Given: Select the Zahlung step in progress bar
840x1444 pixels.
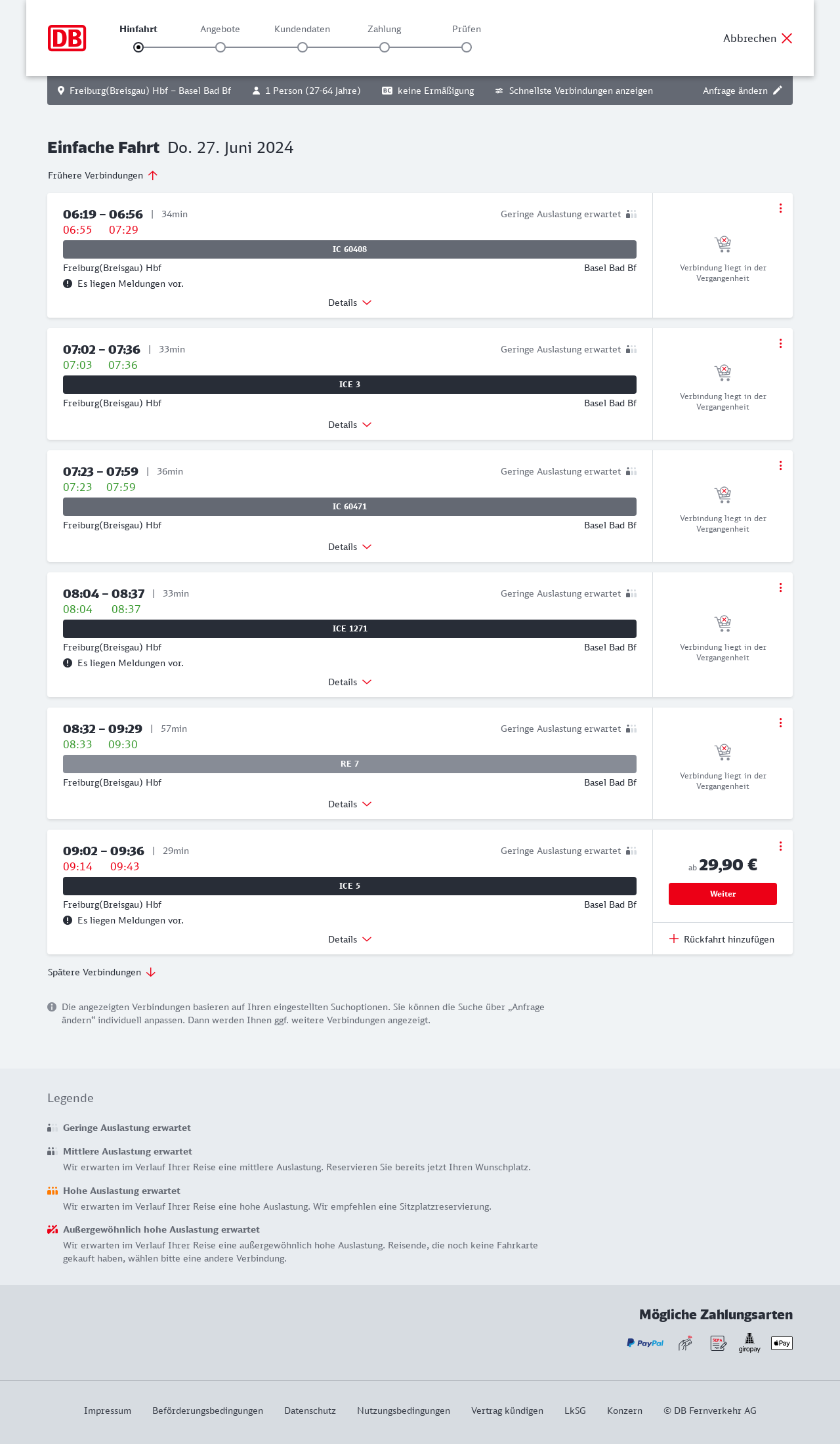Looking at the screenshot, I should (385, 47).
